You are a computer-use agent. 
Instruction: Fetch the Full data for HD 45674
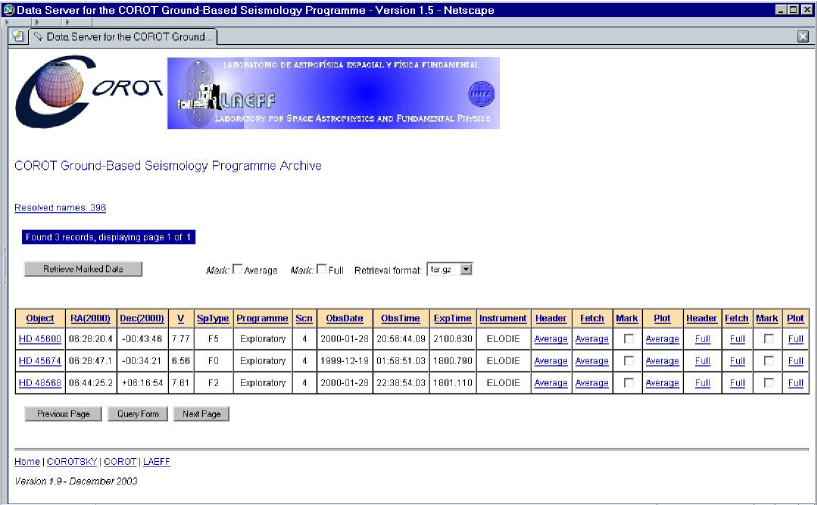coord(737,361)
